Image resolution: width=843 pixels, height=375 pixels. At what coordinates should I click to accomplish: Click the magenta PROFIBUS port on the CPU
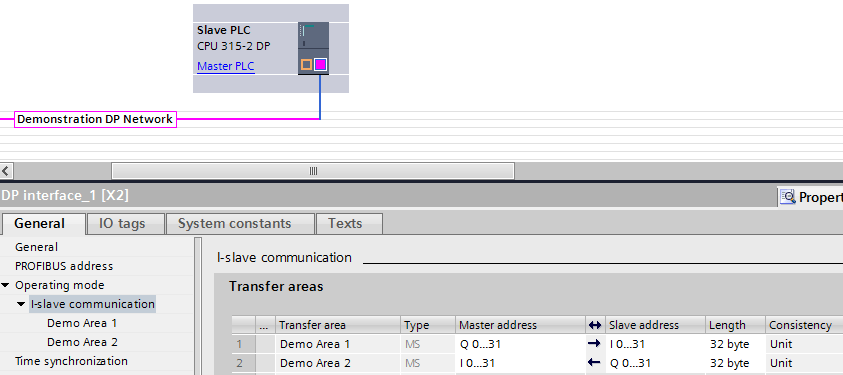(x=320, y=65)
